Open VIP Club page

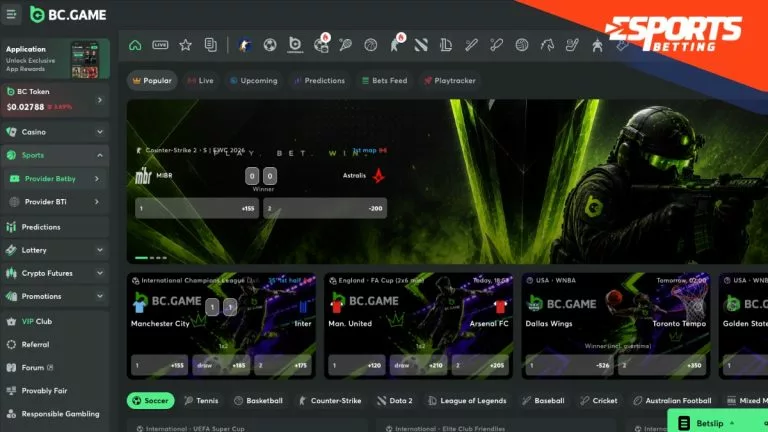(x=55, y=321)
